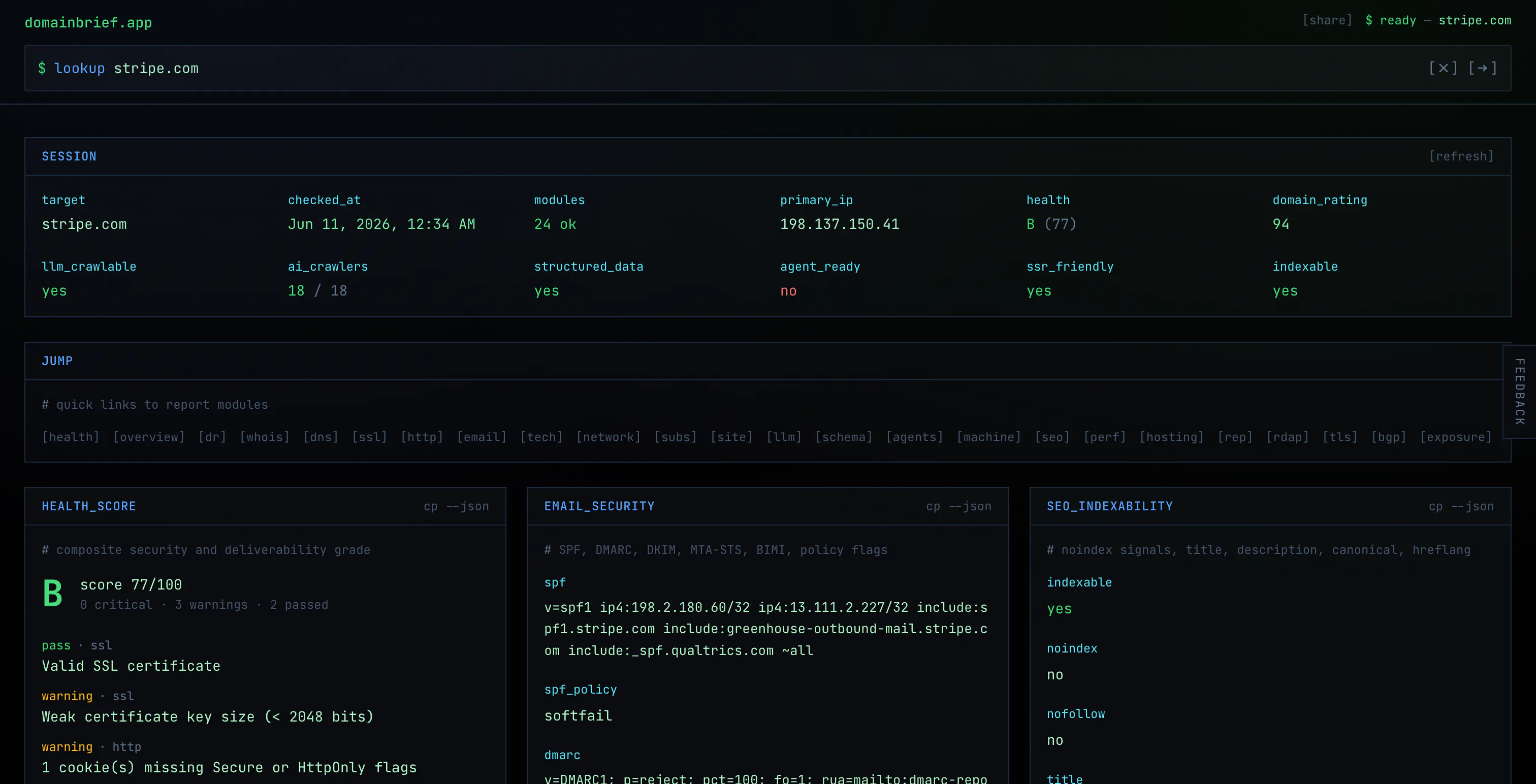Jump to the [site] module
This screenshot has height=784, width=1536.
731,437
